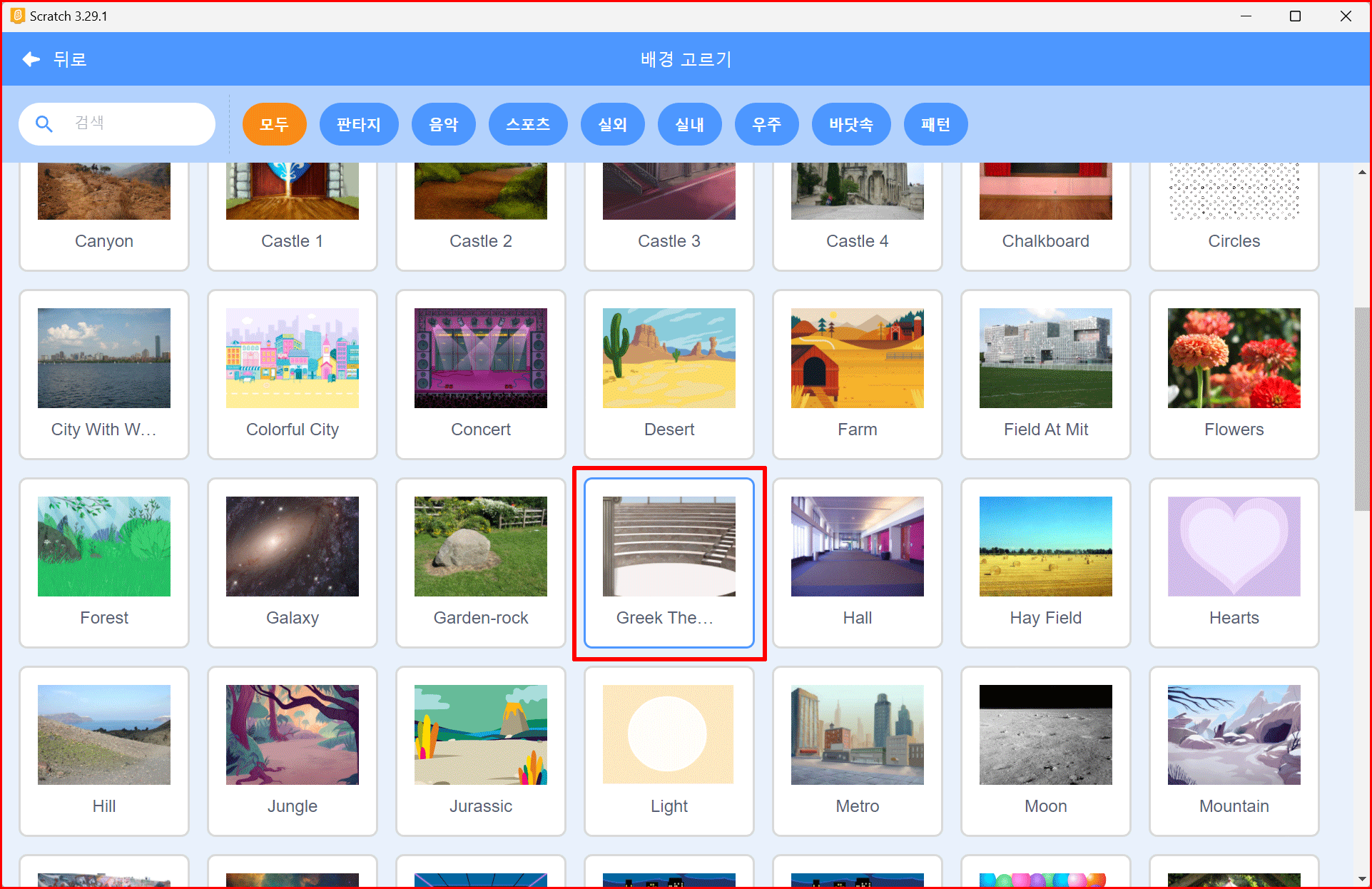The image size is (1372, 889).
Task: Select the Hearts backdrop
Action: coord(1234,547)
